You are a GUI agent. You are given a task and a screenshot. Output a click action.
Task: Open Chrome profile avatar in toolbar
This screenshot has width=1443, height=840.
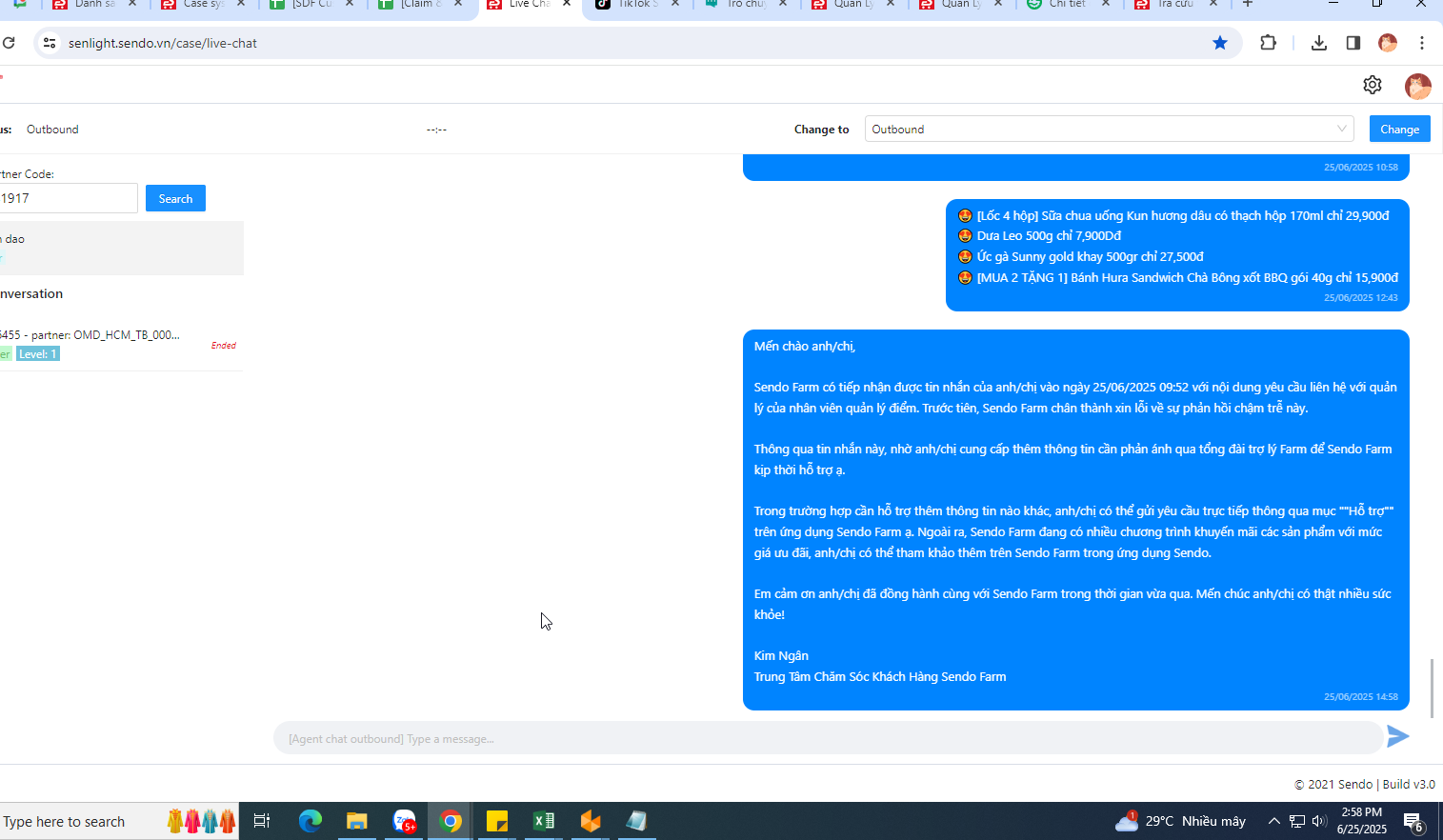(x=1388, y=43)
